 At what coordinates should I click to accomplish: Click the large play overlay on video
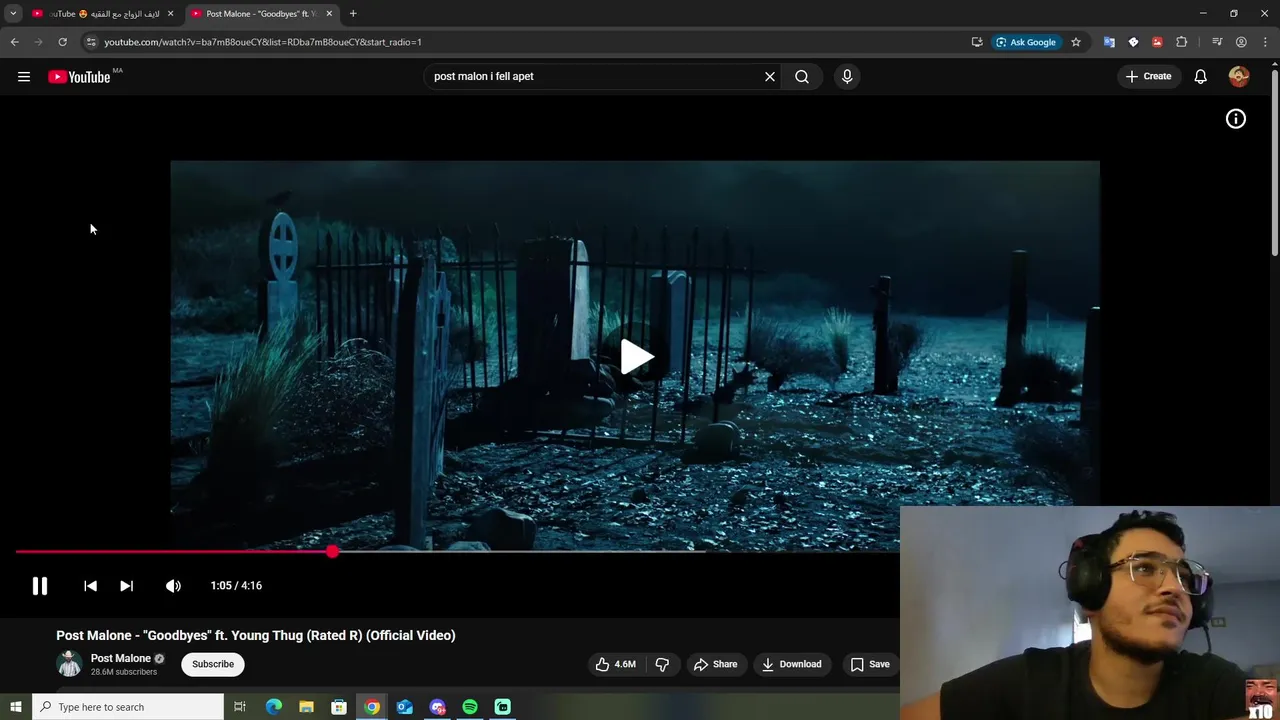[x=635, y=357]
